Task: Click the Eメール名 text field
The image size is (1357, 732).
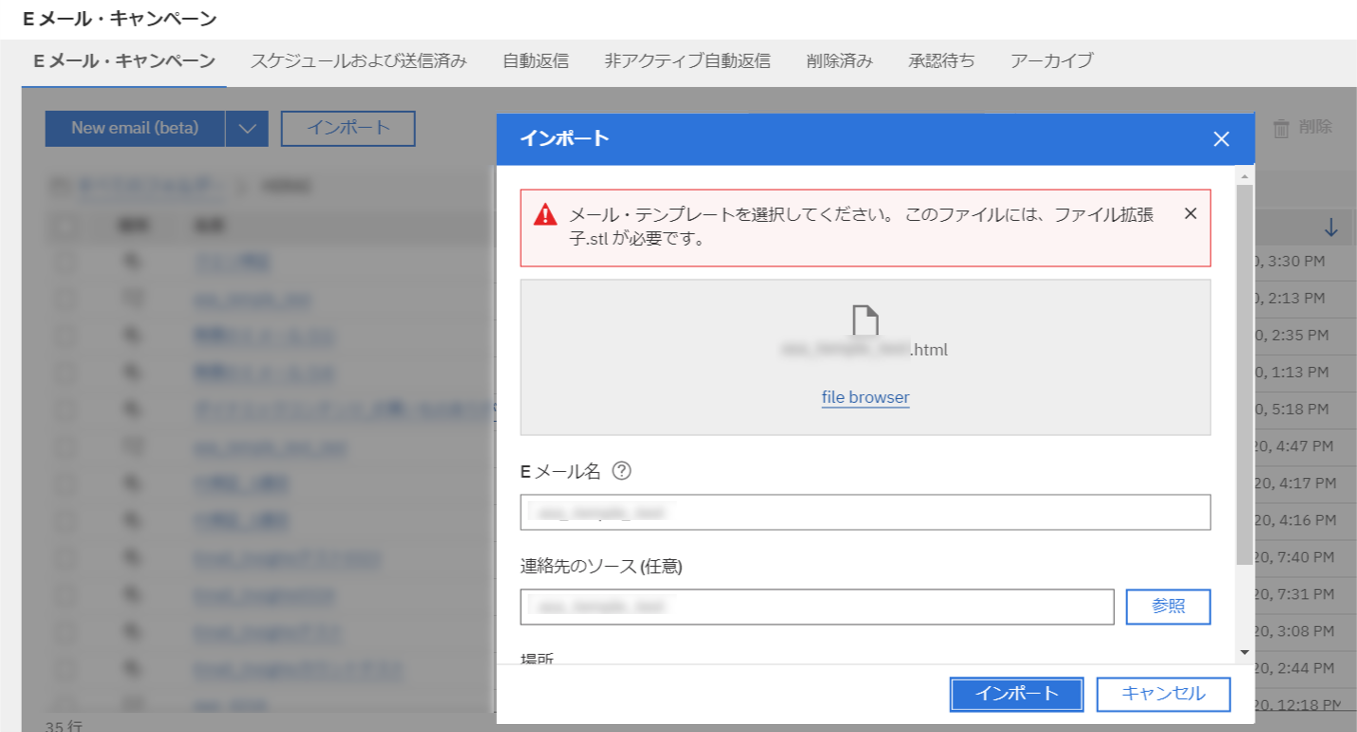Action: pyautogui.click(x=865, y=512)
